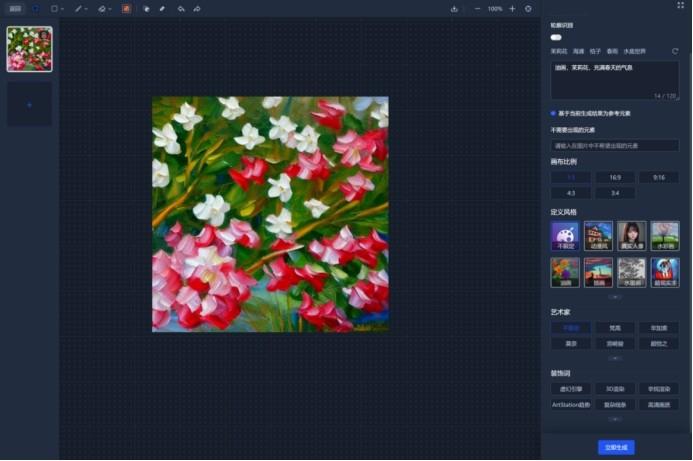Expand more styles under 定义风格
Image resolution: width=693 pixels, height=461 pixels.
click(615, 297)
